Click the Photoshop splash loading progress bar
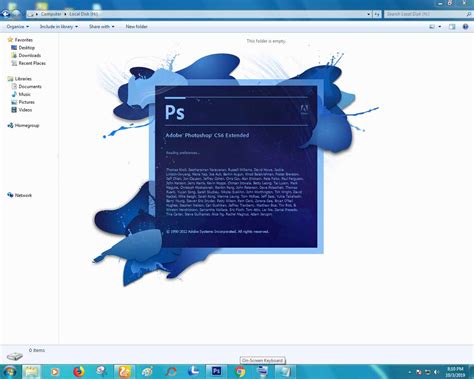Image resolution: width=474 pixels, height=379 pixels. (236, 98)
